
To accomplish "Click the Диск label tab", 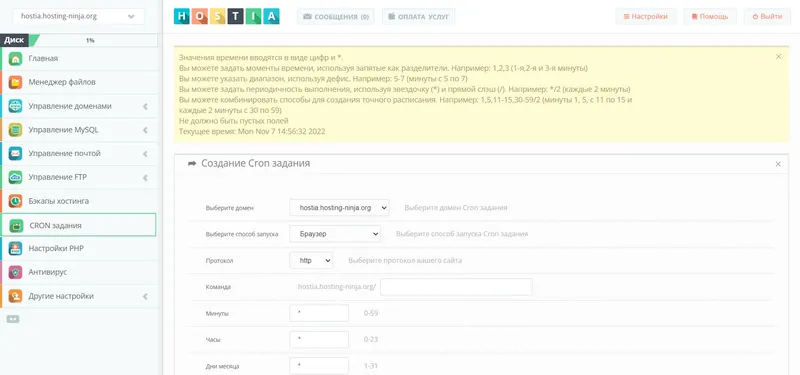I will click(x=14, y=40).
